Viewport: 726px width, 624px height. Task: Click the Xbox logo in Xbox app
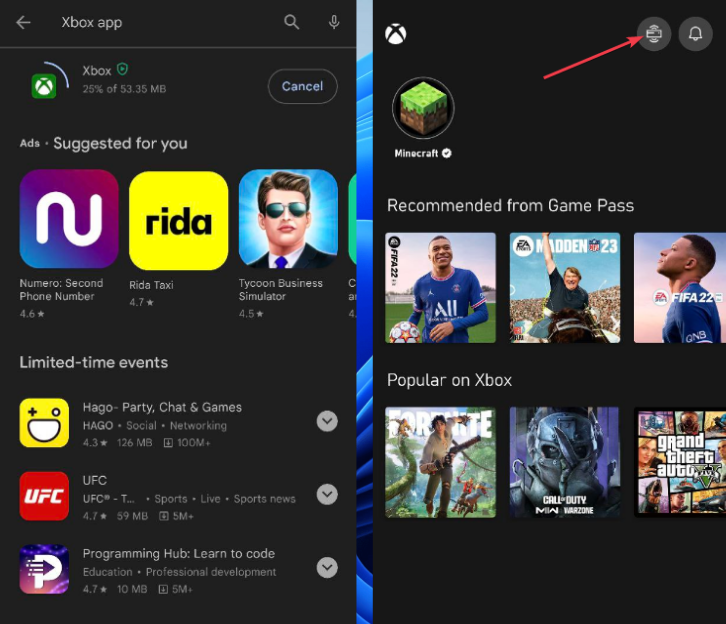(395, 34)
